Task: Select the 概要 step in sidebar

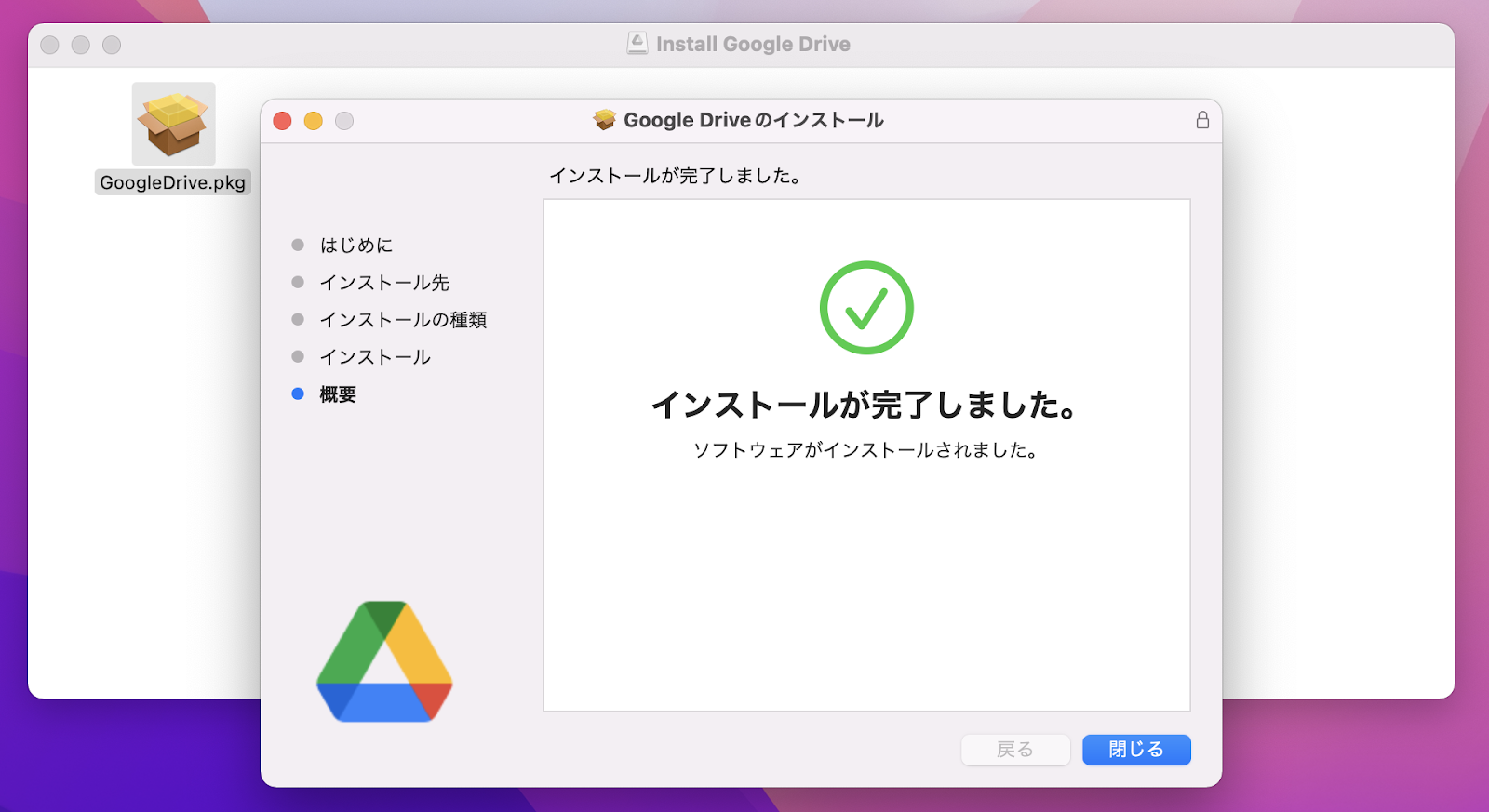Action: point(338,394)
